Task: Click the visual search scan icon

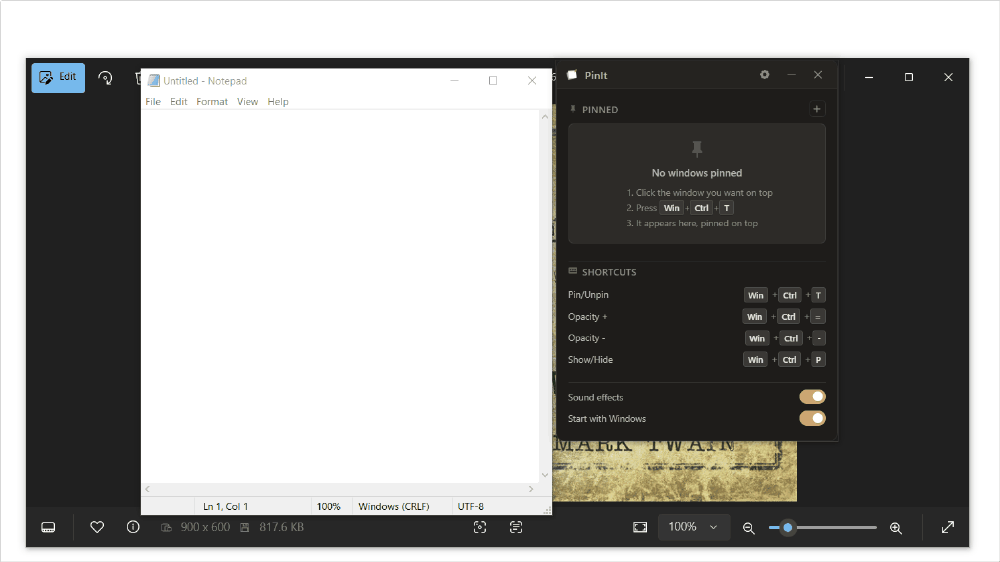Action: [x=480, y=527]
